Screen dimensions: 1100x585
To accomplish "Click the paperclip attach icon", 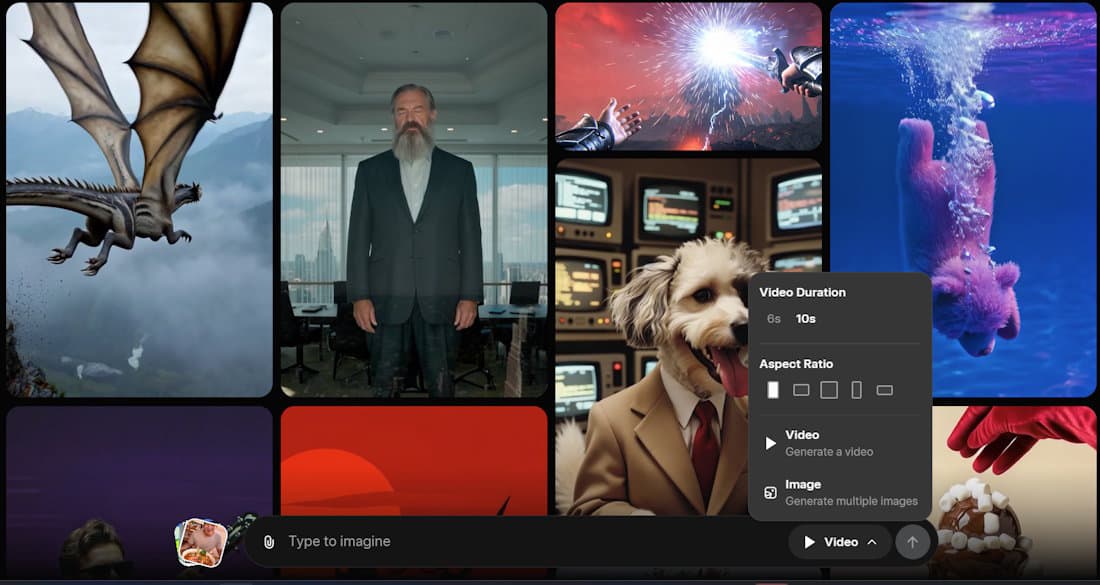I will coord(269,542).
